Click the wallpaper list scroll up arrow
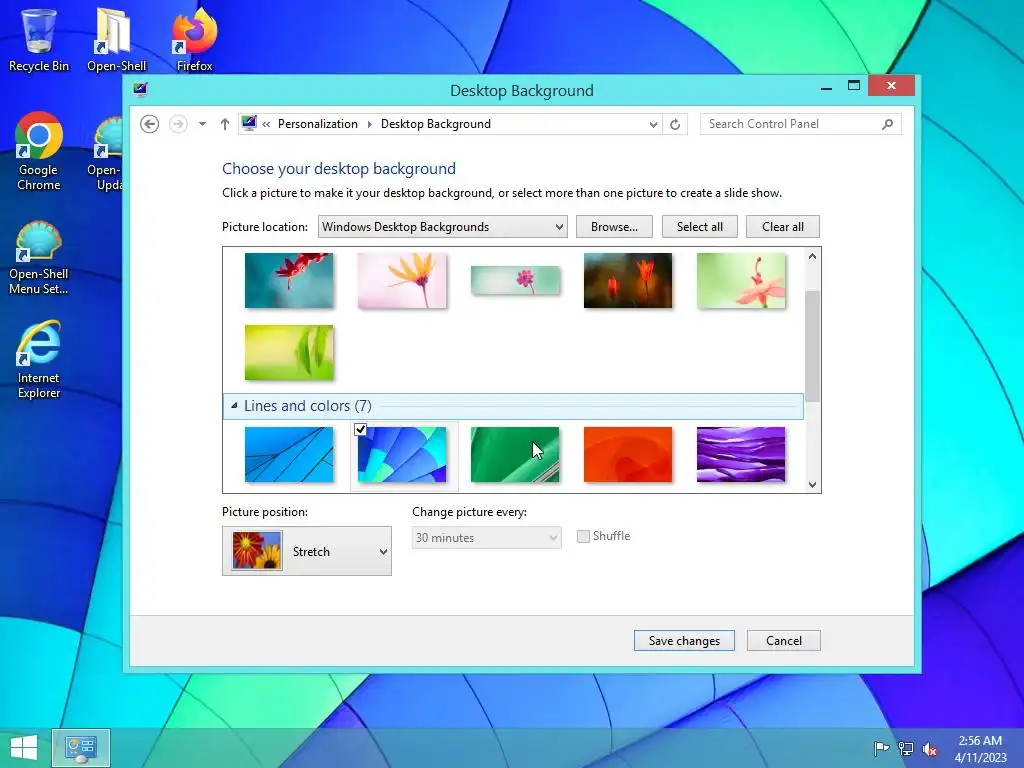Screen dimensions: 1024x768 pos(812,256)
